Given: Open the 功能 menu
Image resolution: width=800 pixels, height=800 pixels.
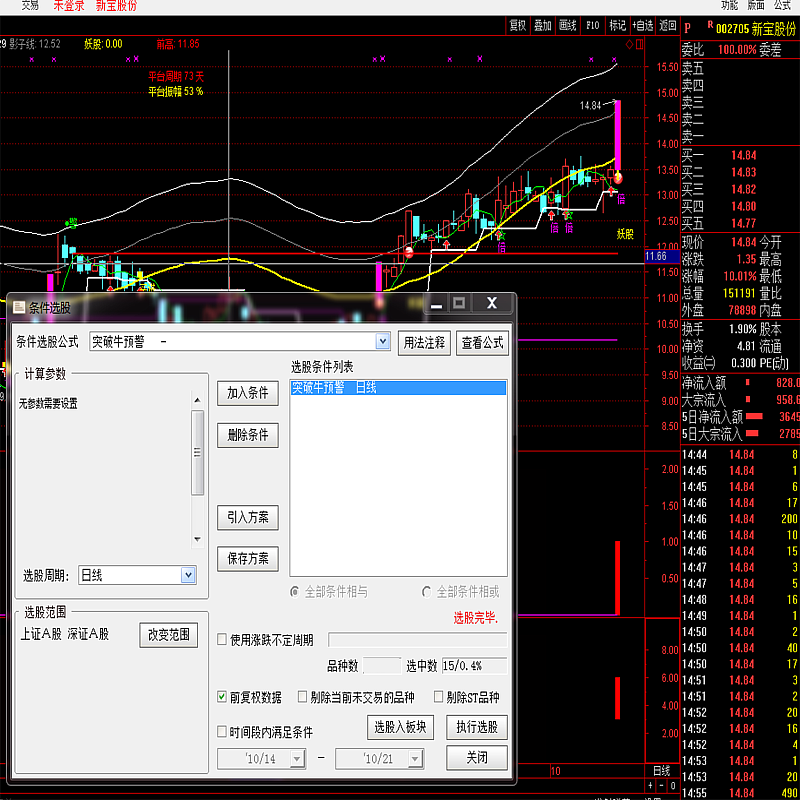Looking at the screenshot, I should (729, 6).
